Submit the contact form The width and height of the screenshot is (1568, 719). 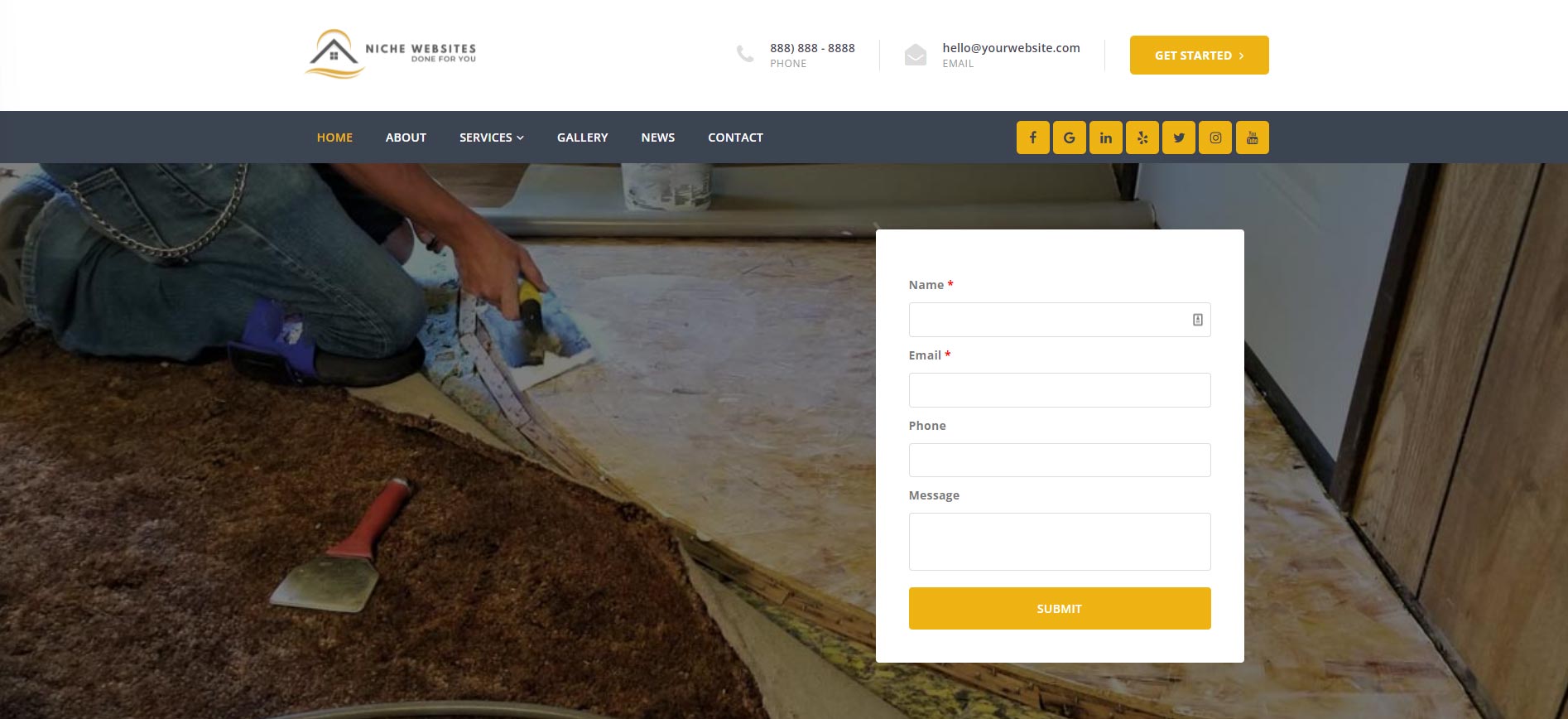1059,608
